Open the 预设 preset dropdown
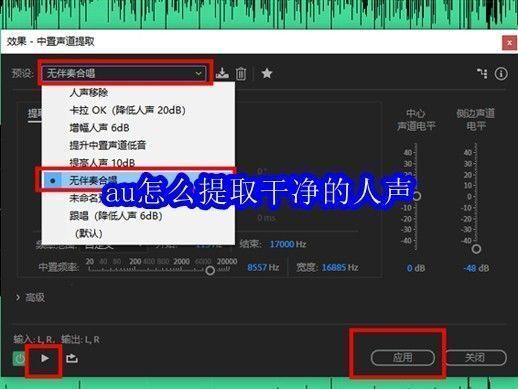 (x=124, y=73)
